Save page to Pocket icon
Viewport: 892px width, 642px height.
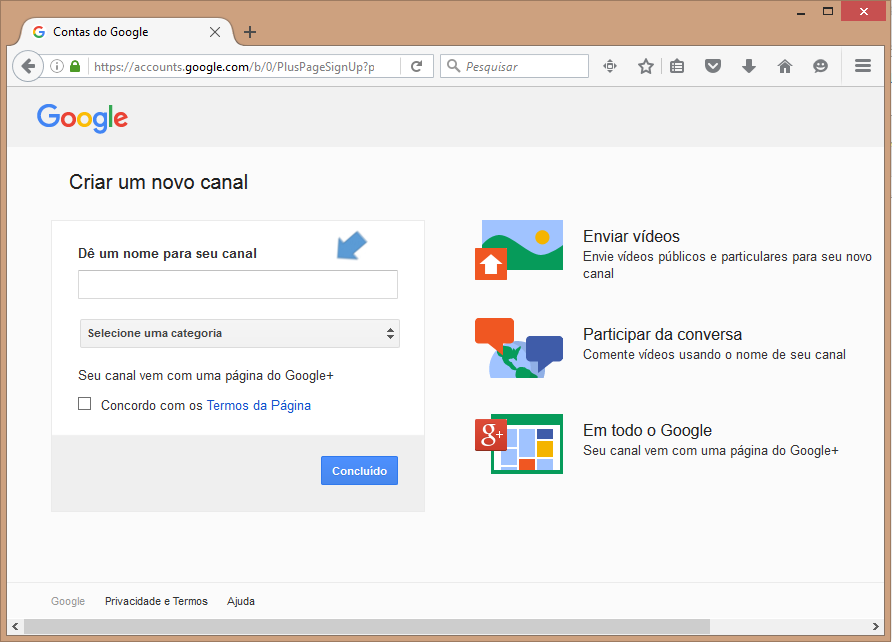click(x=713, y=67)
